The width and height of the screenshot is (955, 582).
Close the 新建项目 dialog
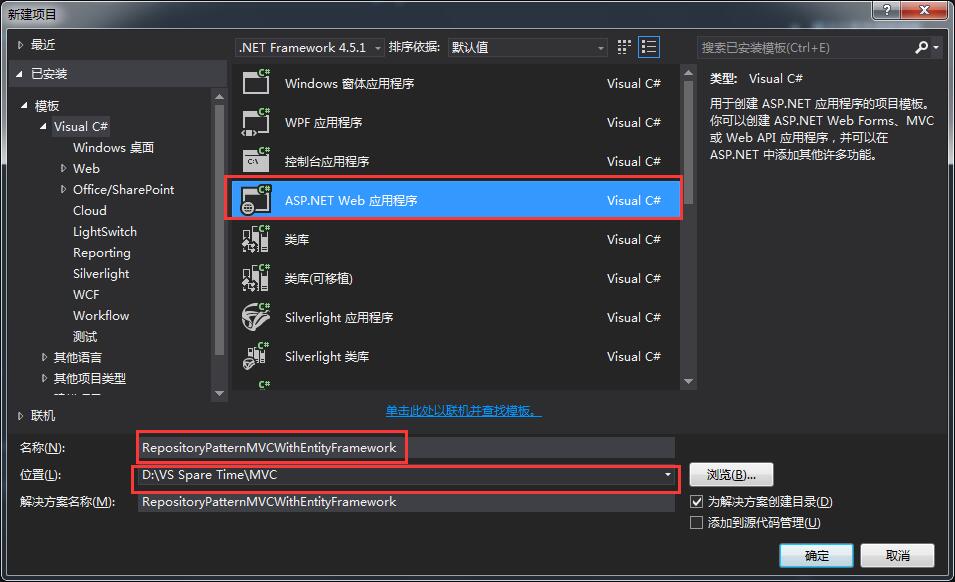point(924,10)
